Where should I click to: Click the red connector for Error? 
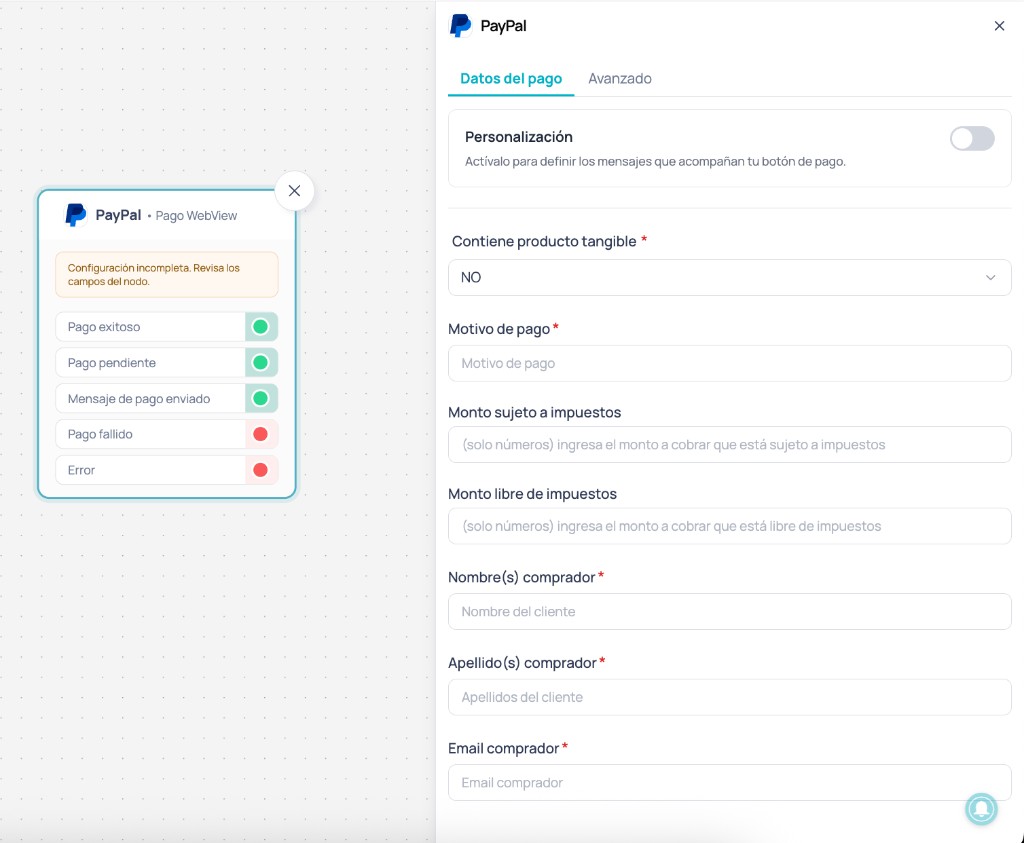261,470
